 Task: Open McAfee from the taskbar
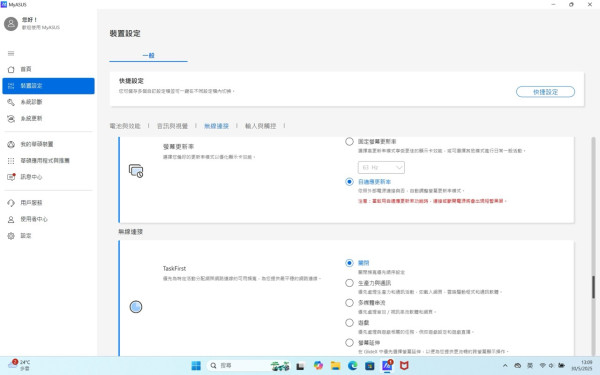pos(404,366)
